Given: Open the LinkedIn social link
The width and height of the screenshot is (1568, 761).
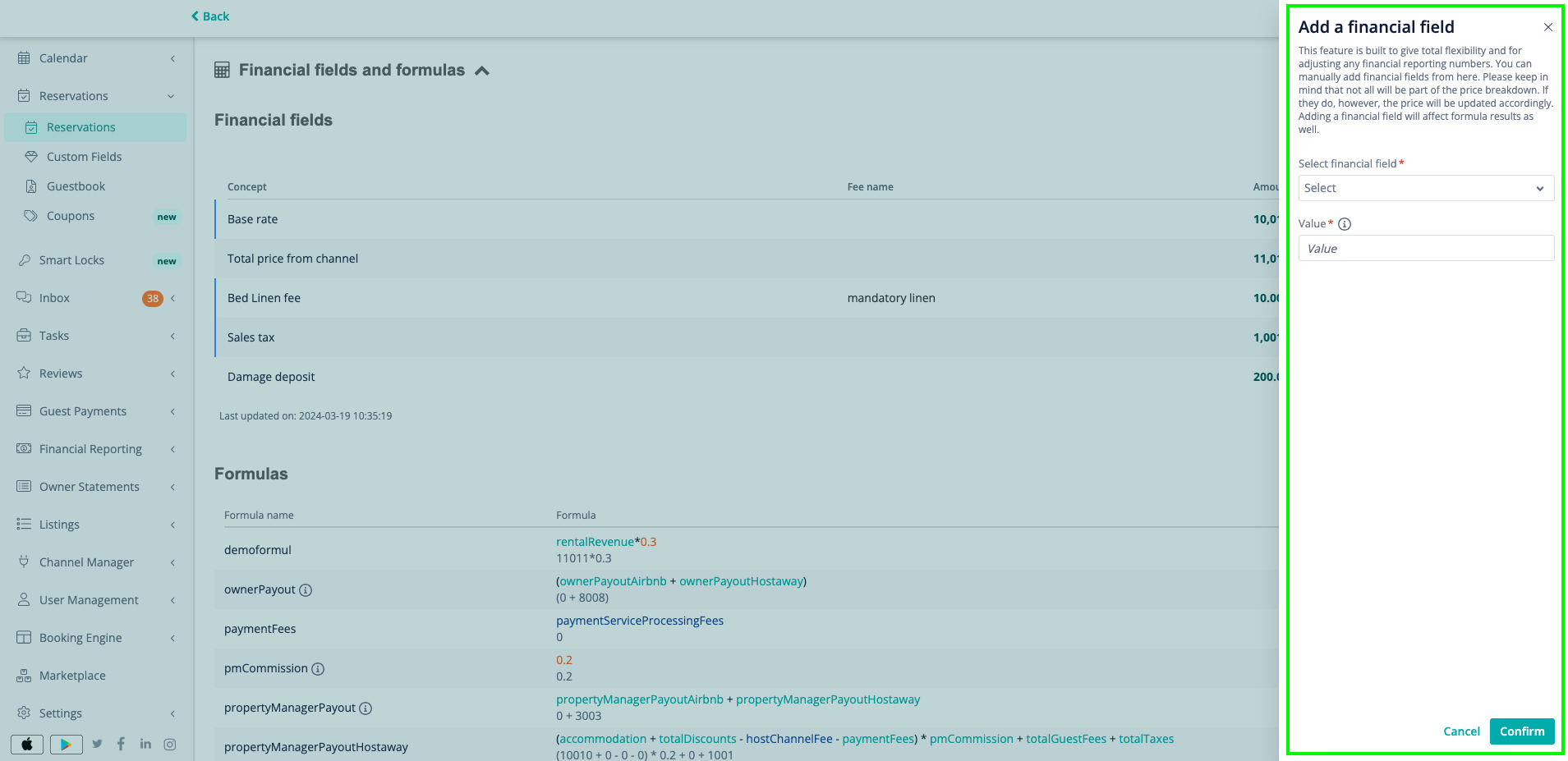Looking at the screenshot, I should click(145, 745).
